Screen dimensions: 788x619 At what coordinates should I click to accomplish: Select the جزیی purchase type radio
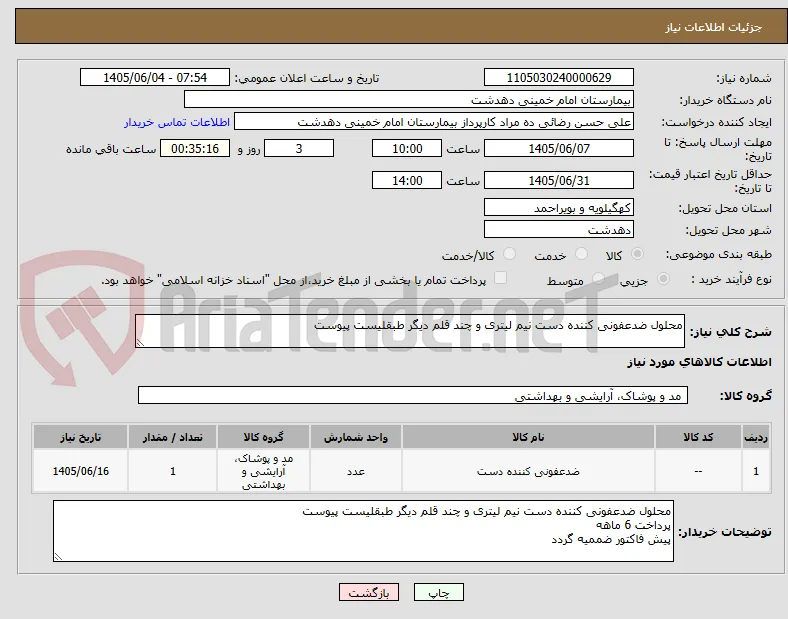[x=663, y=278]
